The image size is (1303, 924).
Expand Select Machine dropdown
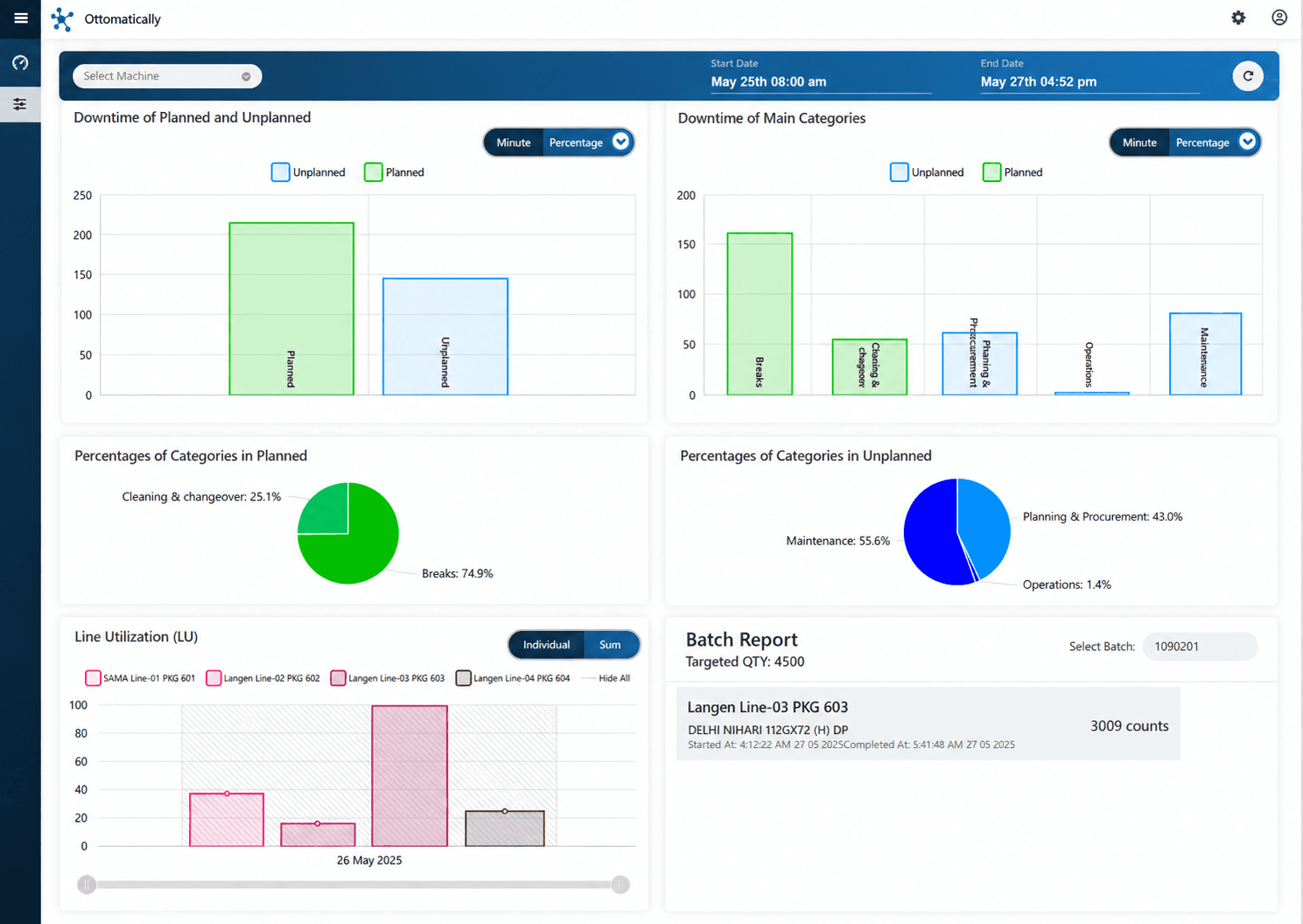167,76
